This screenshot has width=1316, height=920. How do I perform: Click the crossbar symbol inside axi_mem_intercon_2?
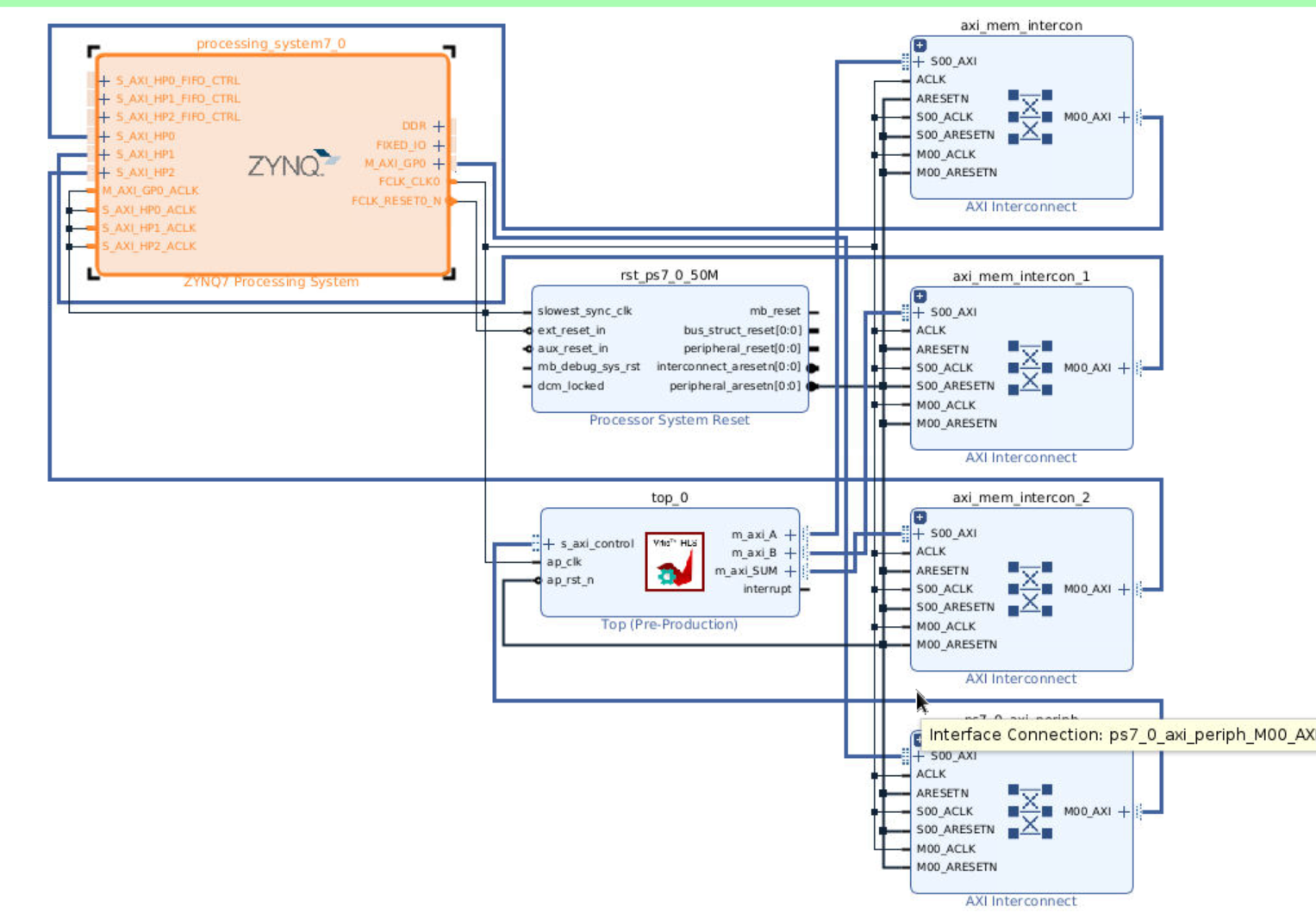coord(1030,589)
